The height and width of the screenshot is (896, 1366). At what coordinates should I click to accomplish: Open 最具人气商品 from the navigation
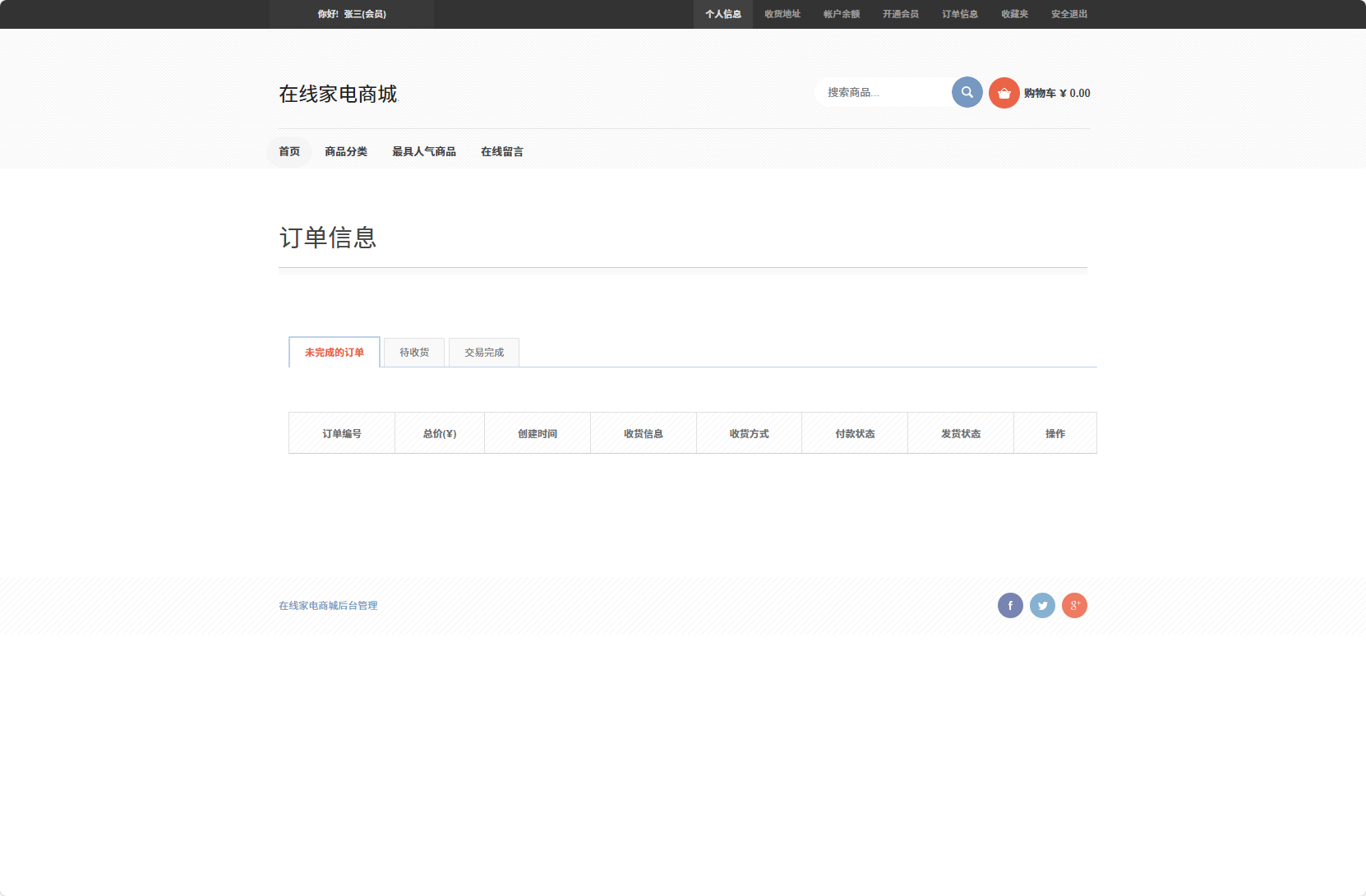click(424, 151)
